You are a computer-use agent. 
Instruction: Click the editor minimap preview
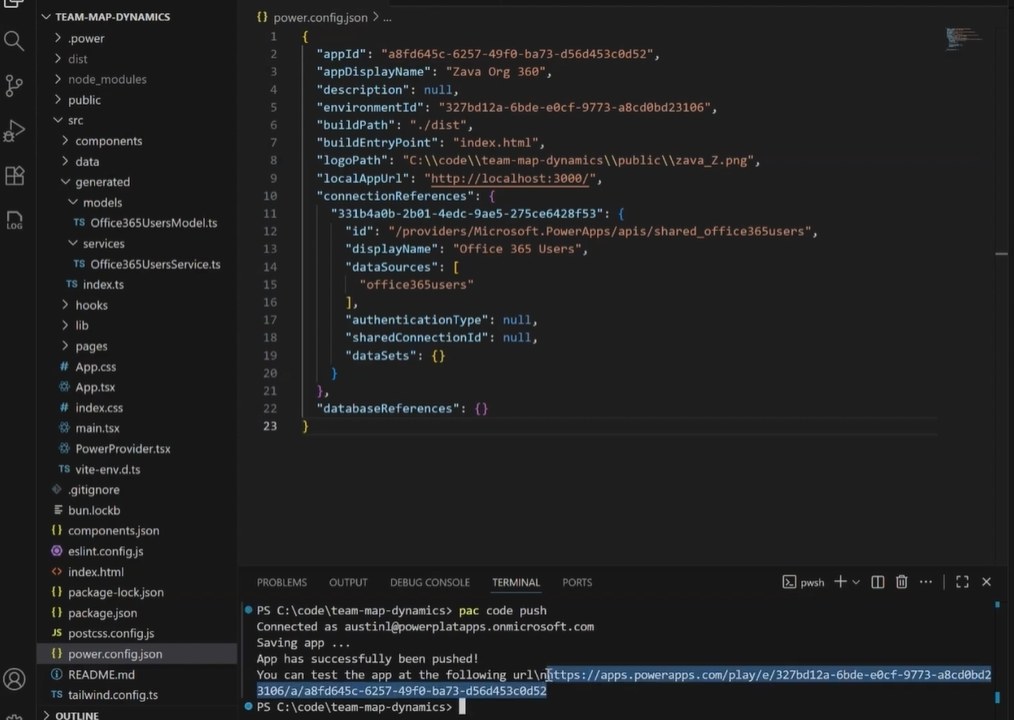[963, 39]
